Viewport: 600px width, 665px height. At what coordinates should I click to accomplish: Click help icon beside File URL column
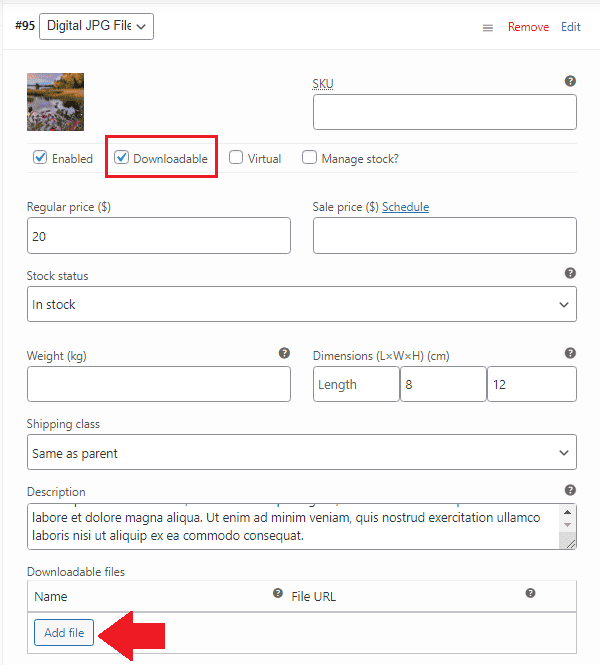530,593
